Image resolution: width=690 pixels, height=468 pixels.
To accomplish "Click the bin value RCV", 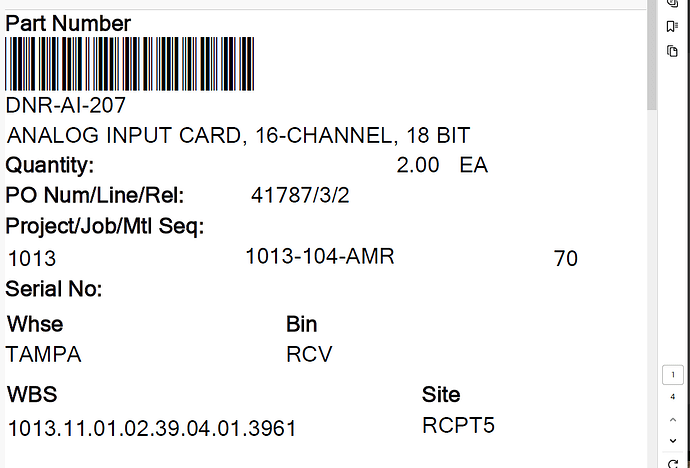I will (309, 355).
